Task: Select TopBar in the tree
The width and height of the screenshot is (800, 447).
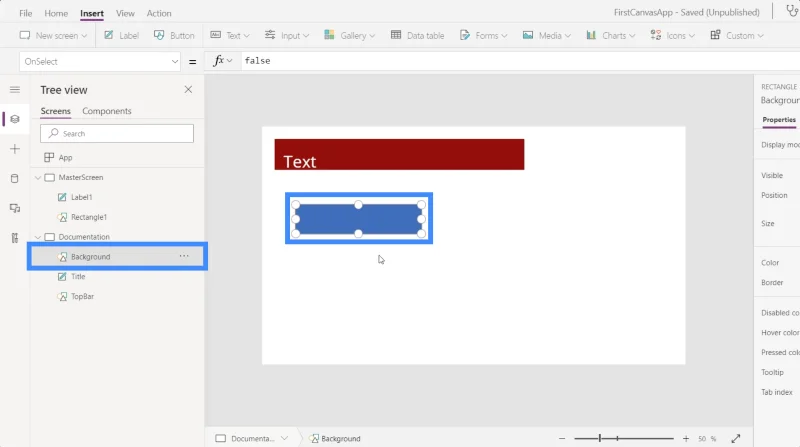Action: coord(82,296)
